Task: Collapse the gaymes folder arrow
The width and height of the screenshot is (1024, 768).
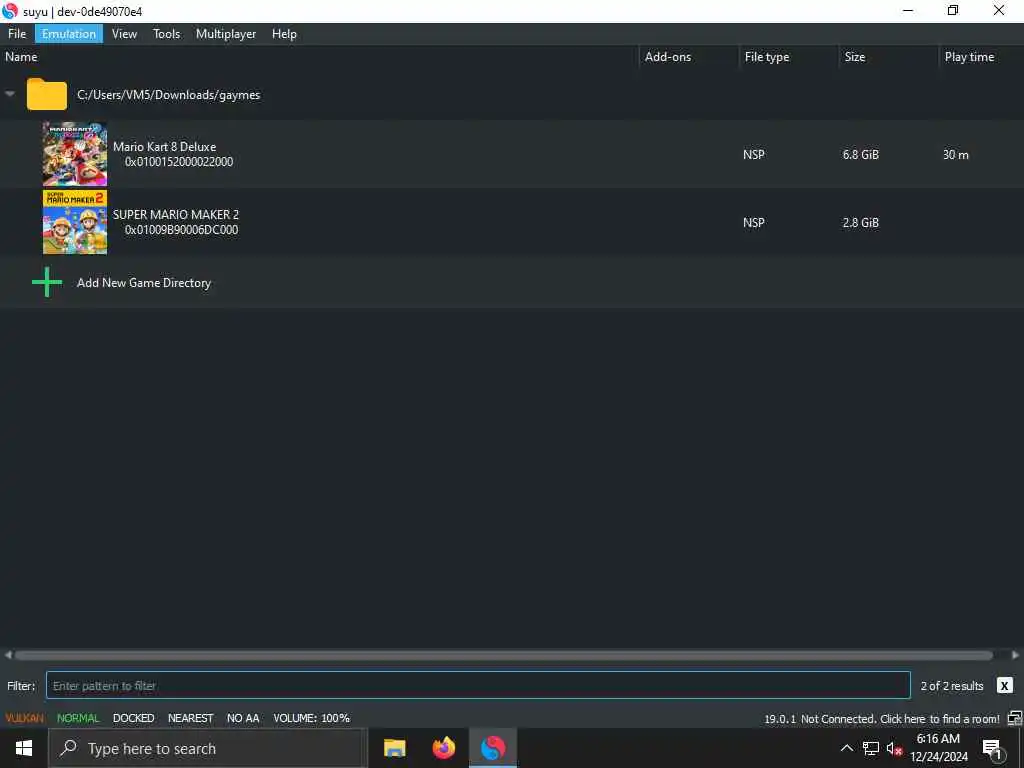Action: click(10, 94)
